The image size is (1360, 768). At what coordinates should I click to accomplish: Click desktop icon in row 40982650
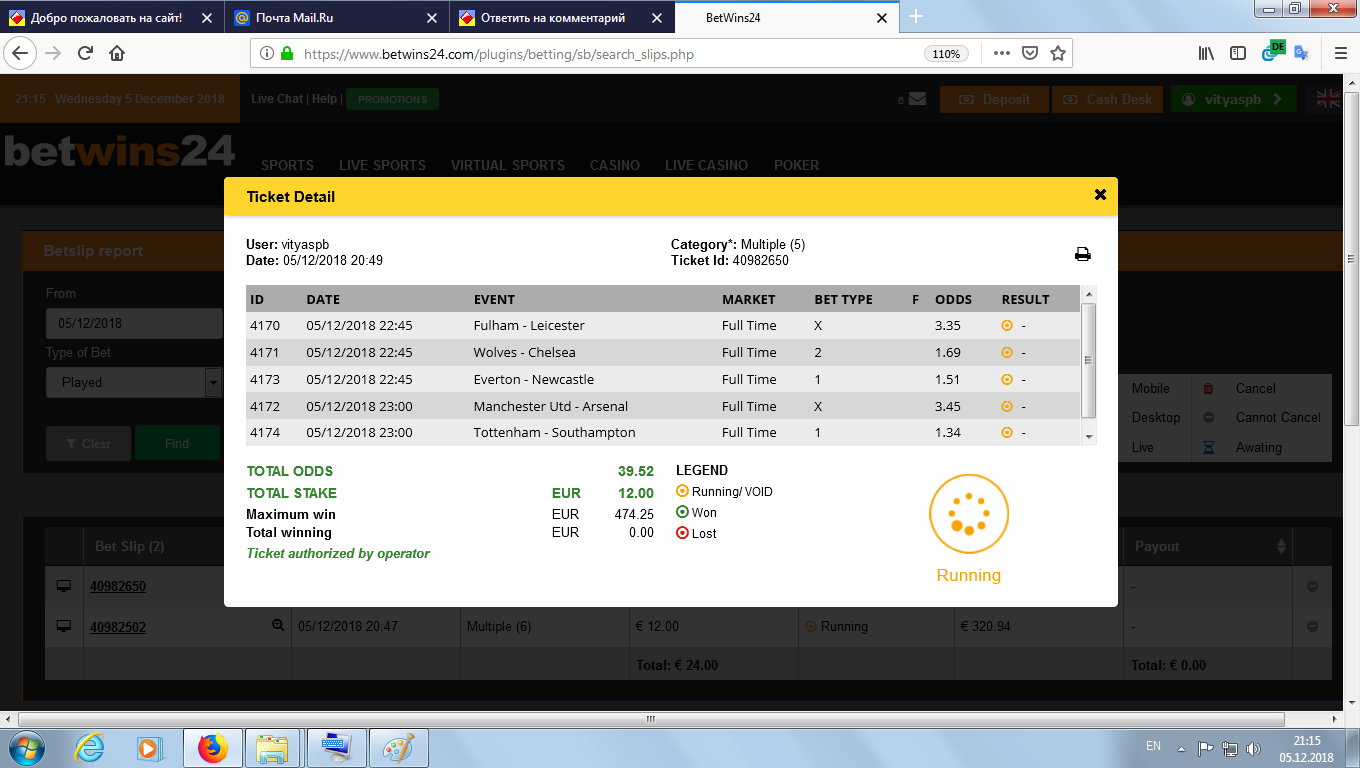click(64, 586)
